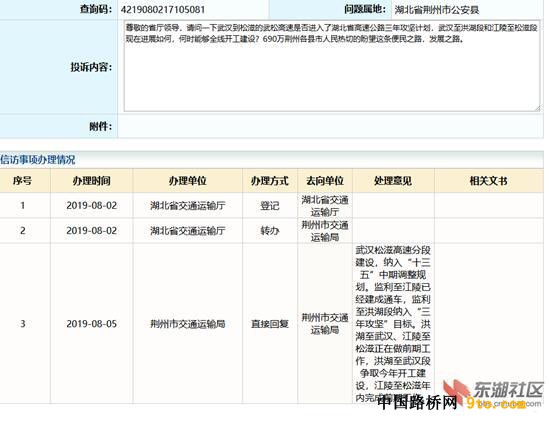Click the row 3 processing opinion text
549x425 pixels.
point(393,324)
